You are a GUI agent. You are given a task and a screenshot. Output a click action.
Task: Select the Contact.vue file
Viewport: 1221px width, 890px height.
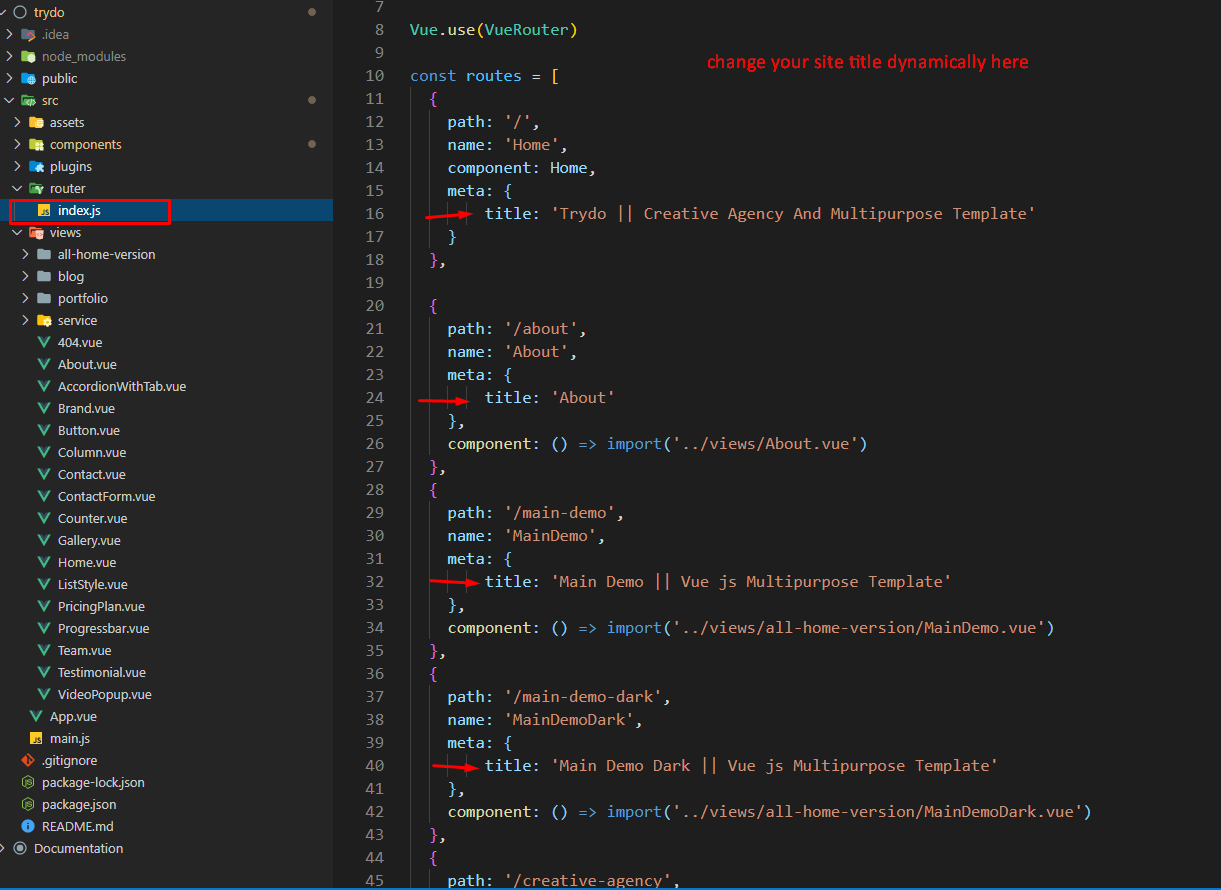pyautogui.click(x=91, y=474)
